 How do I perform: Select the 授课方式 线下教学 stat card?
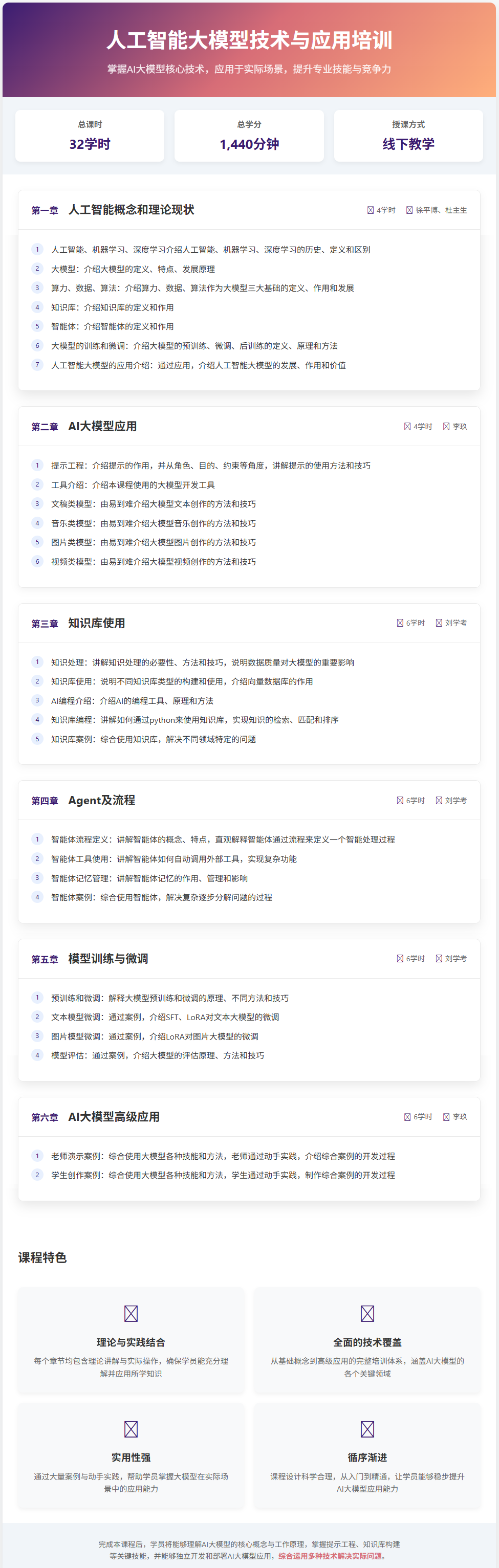[x=408, y=136]
